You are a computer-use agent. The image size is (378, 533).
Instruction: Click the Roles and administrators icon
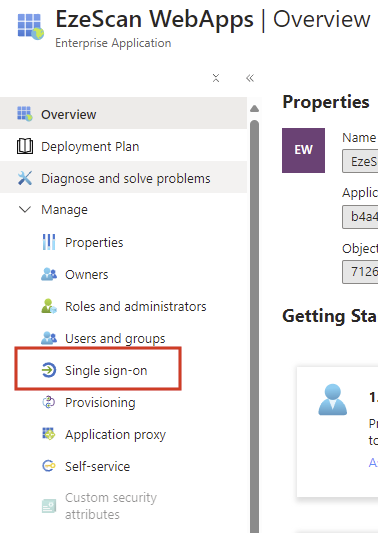49,306
